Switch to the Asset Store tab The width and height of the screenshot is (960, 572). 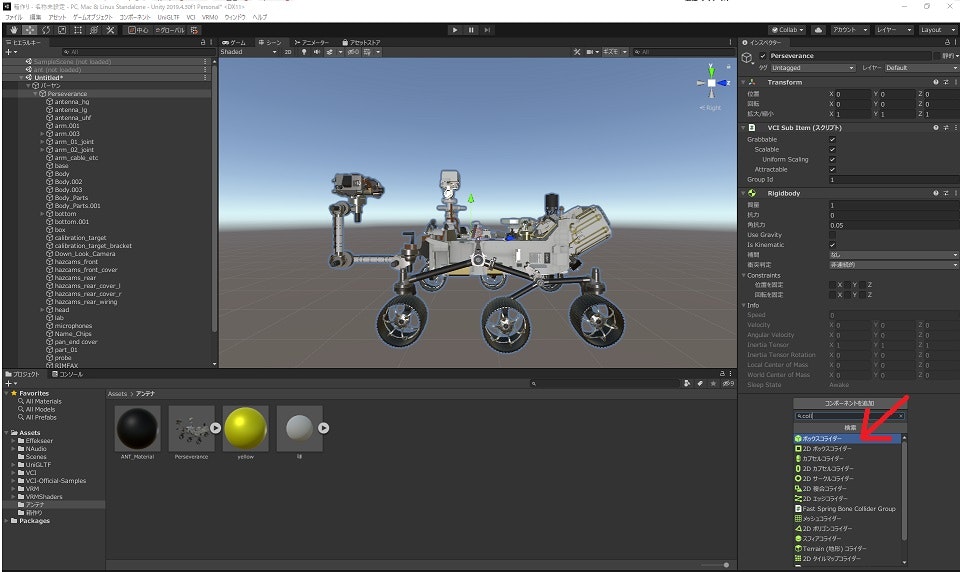coord(361,42)
